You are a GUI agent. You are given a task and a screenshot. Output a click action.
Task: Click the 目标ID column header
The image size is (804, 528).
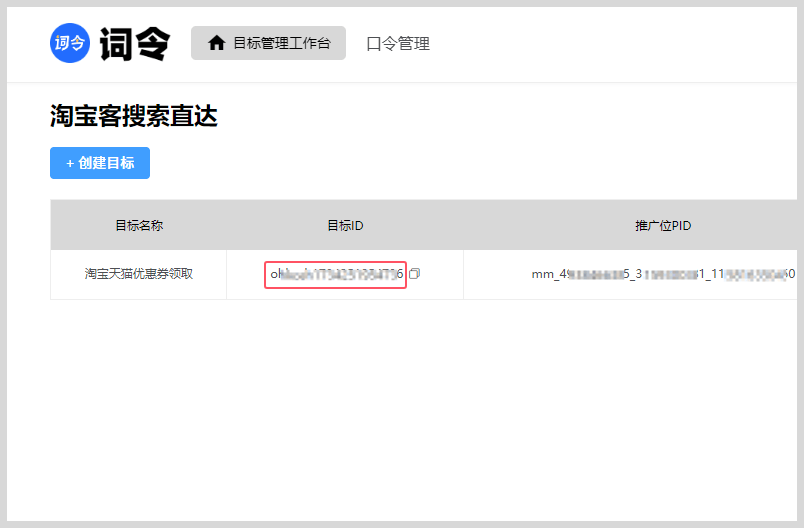click(345, 226)
